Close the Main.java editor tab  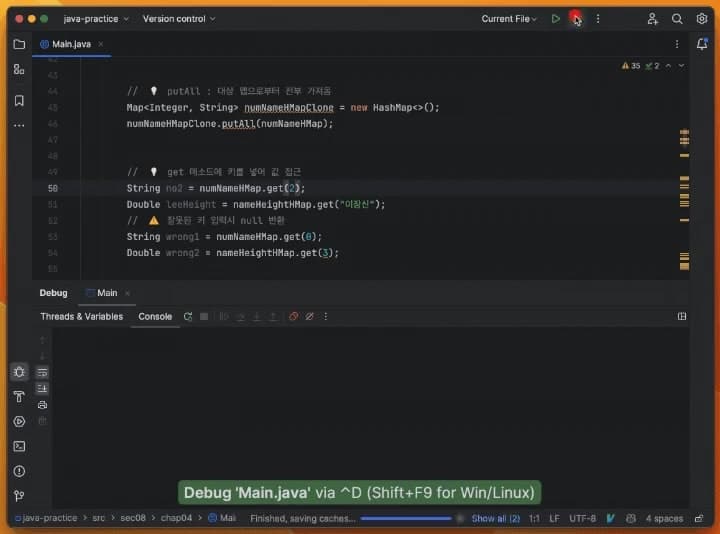[101, 44]
